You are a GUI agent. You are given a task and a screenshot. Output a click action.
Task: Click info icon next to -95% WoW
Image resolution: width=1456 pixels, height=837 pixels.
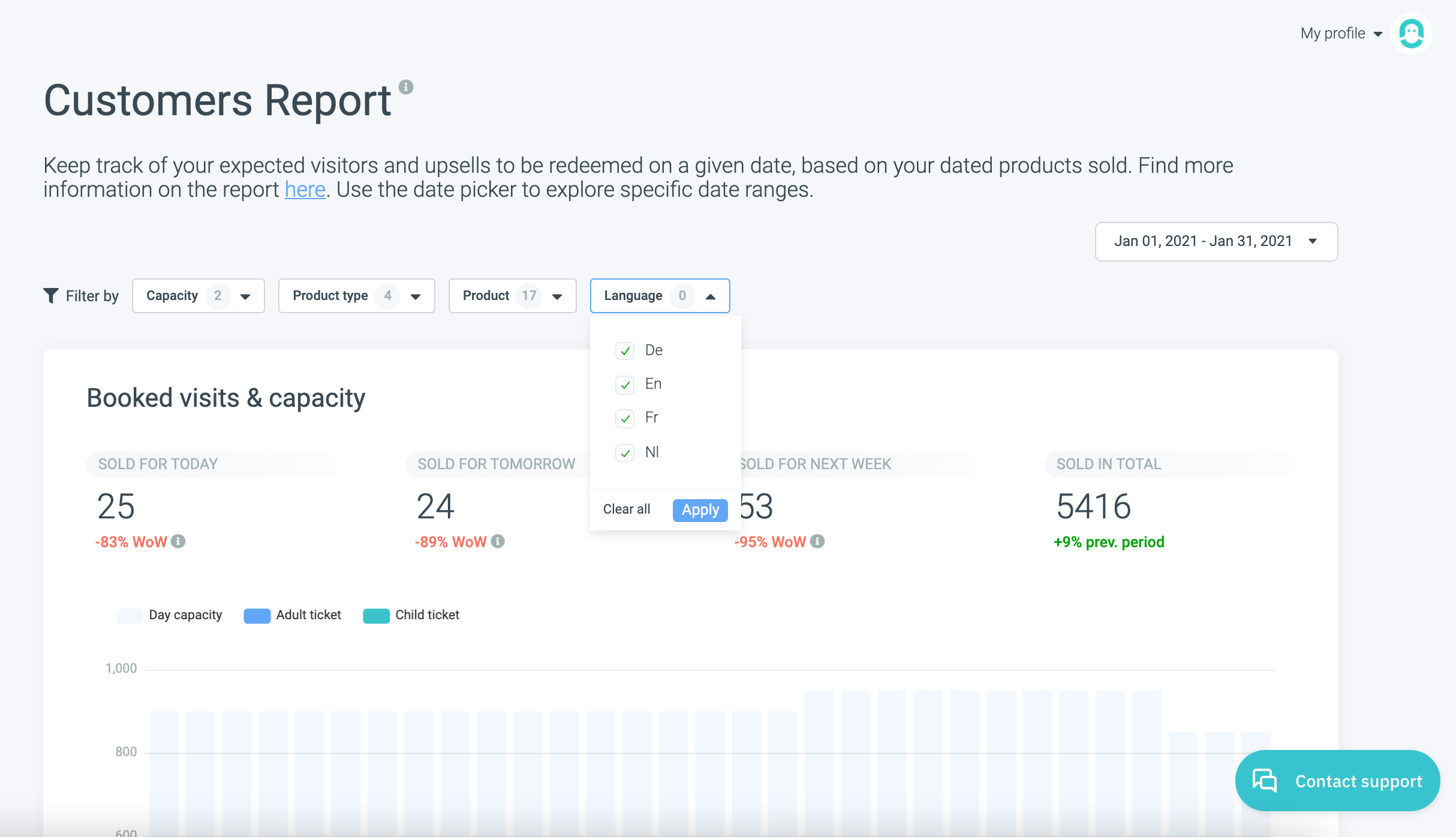817,541
